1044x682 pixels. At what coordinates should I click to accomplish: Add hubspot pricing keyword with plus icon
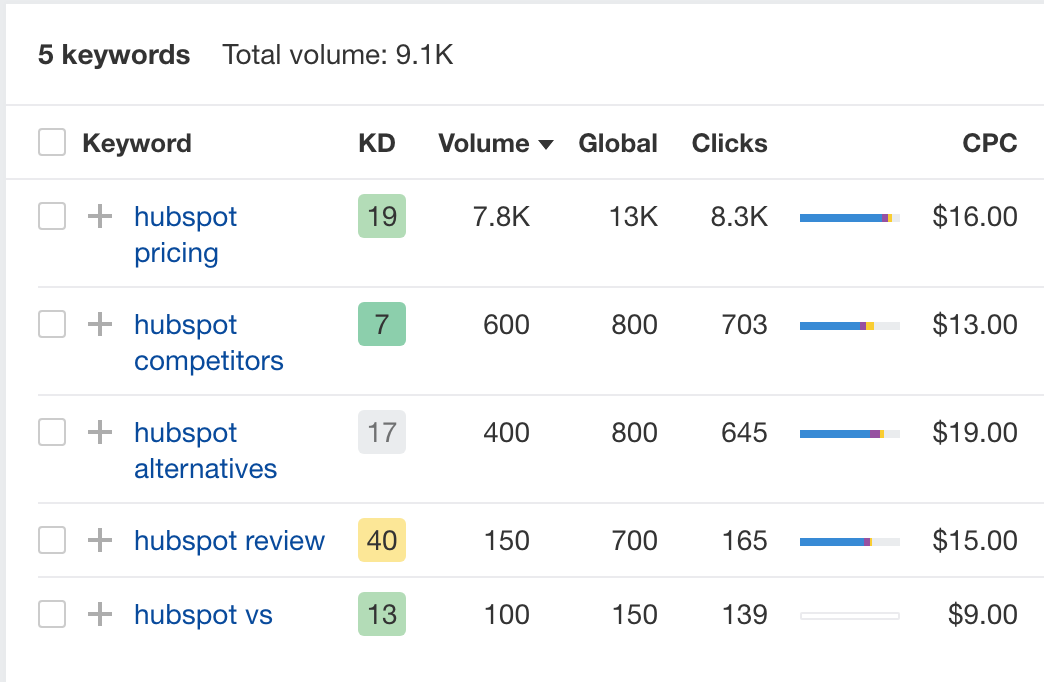point(100,216)
